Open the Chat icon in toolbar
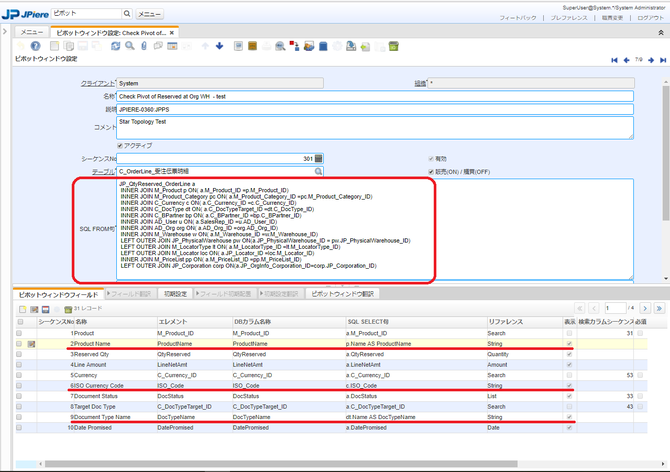 click(158, 46)
